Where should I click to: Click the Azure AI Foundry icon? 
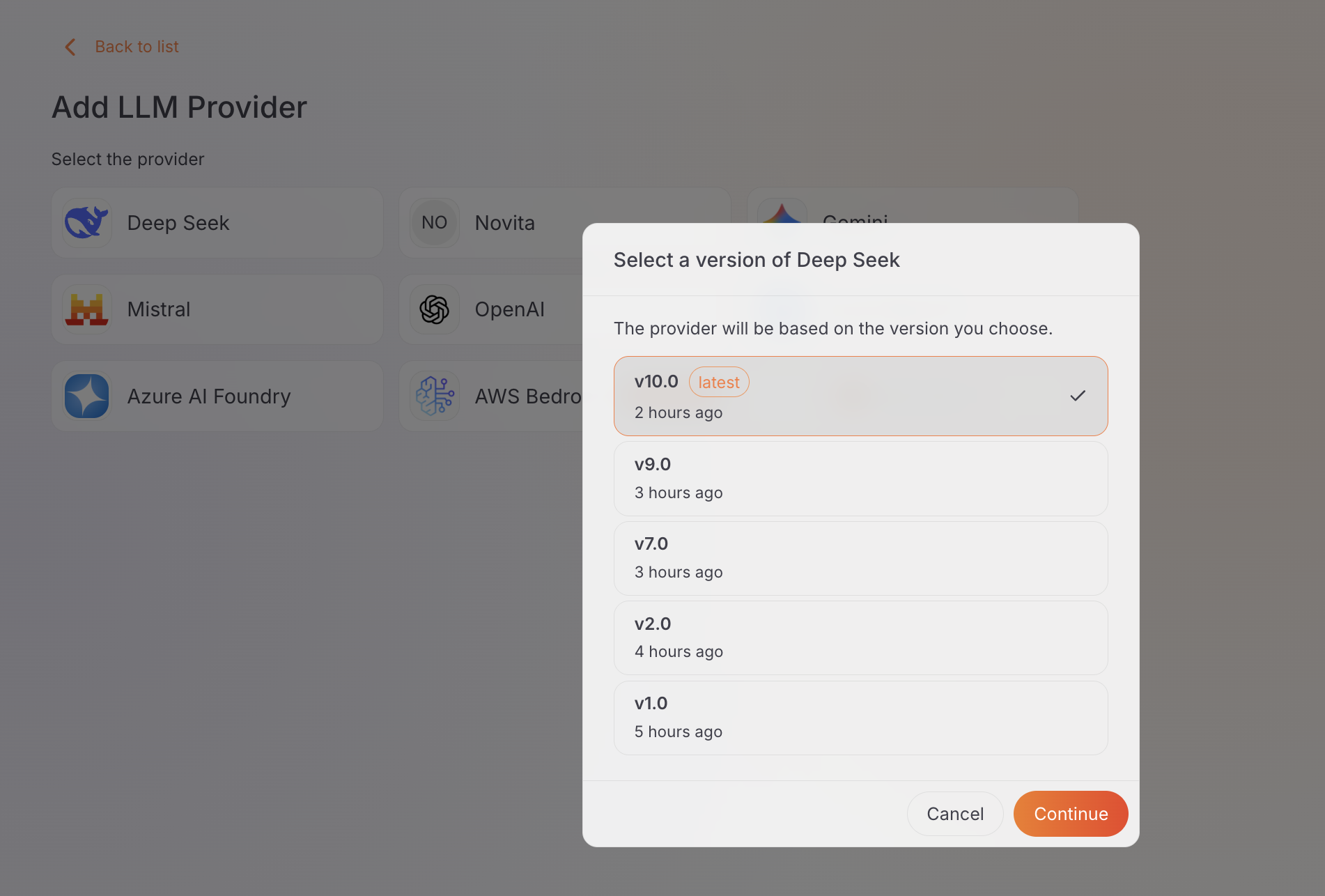point(87,396)
